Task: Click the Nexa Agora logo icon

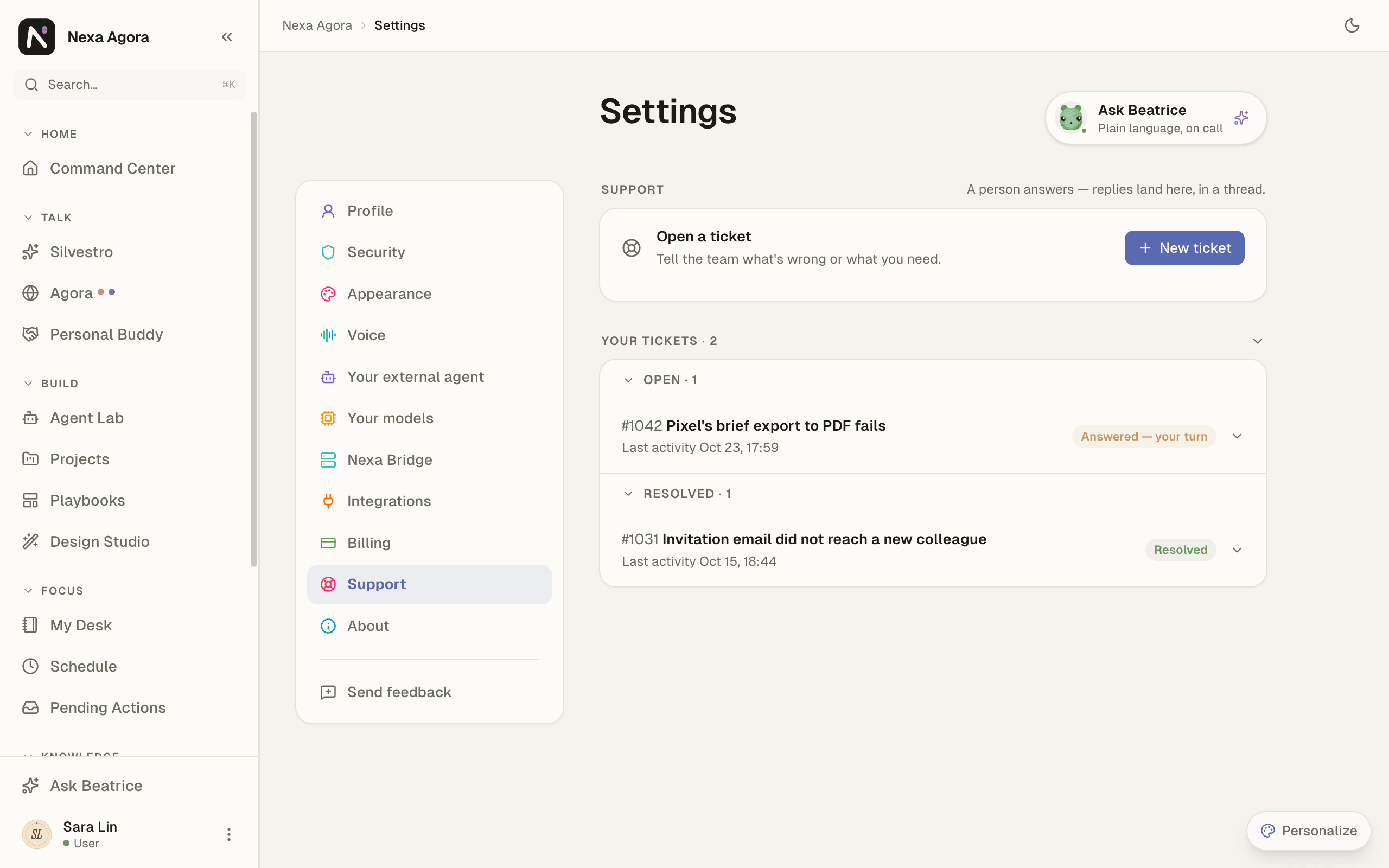Action: (x=37, y=37)
